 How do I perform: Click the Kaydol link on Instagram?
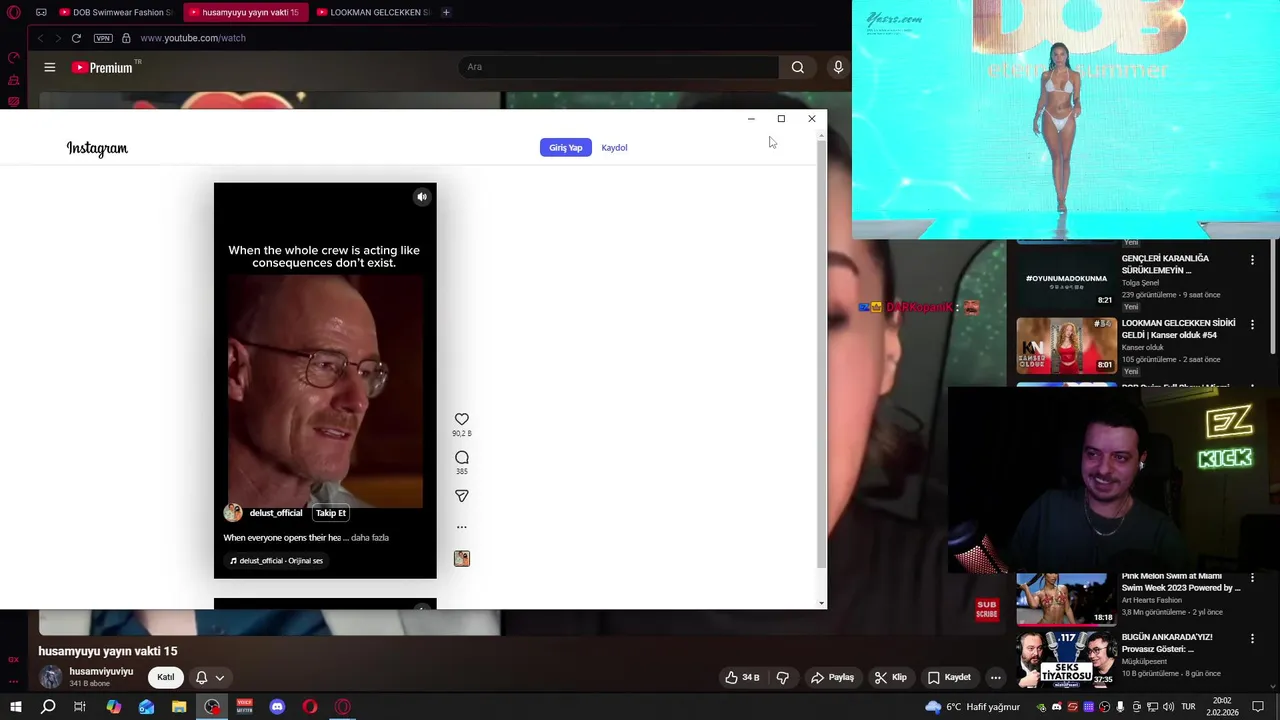tap(614, 148)
